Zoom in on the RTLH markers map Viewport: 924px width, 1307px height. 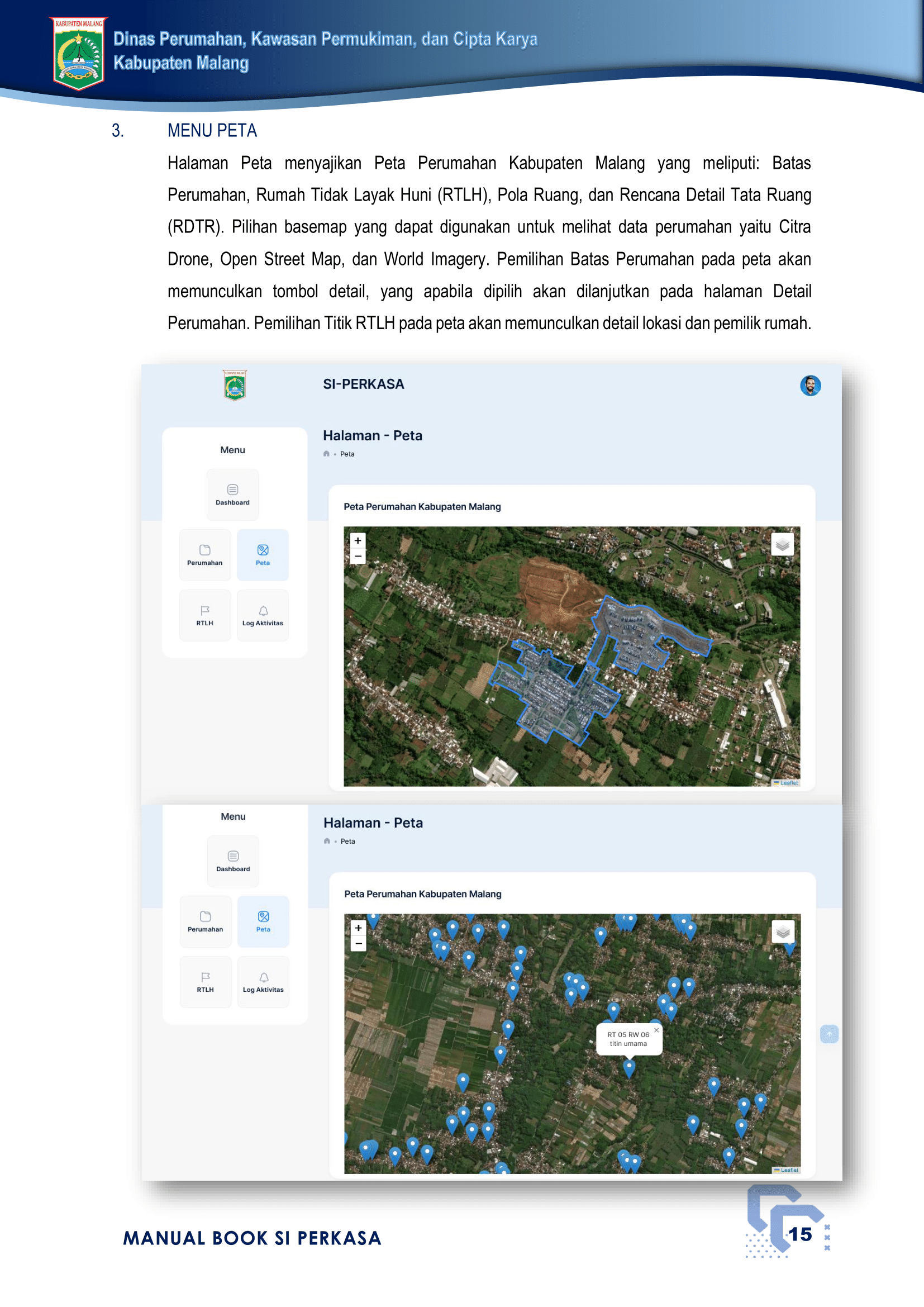coord(358,928)
